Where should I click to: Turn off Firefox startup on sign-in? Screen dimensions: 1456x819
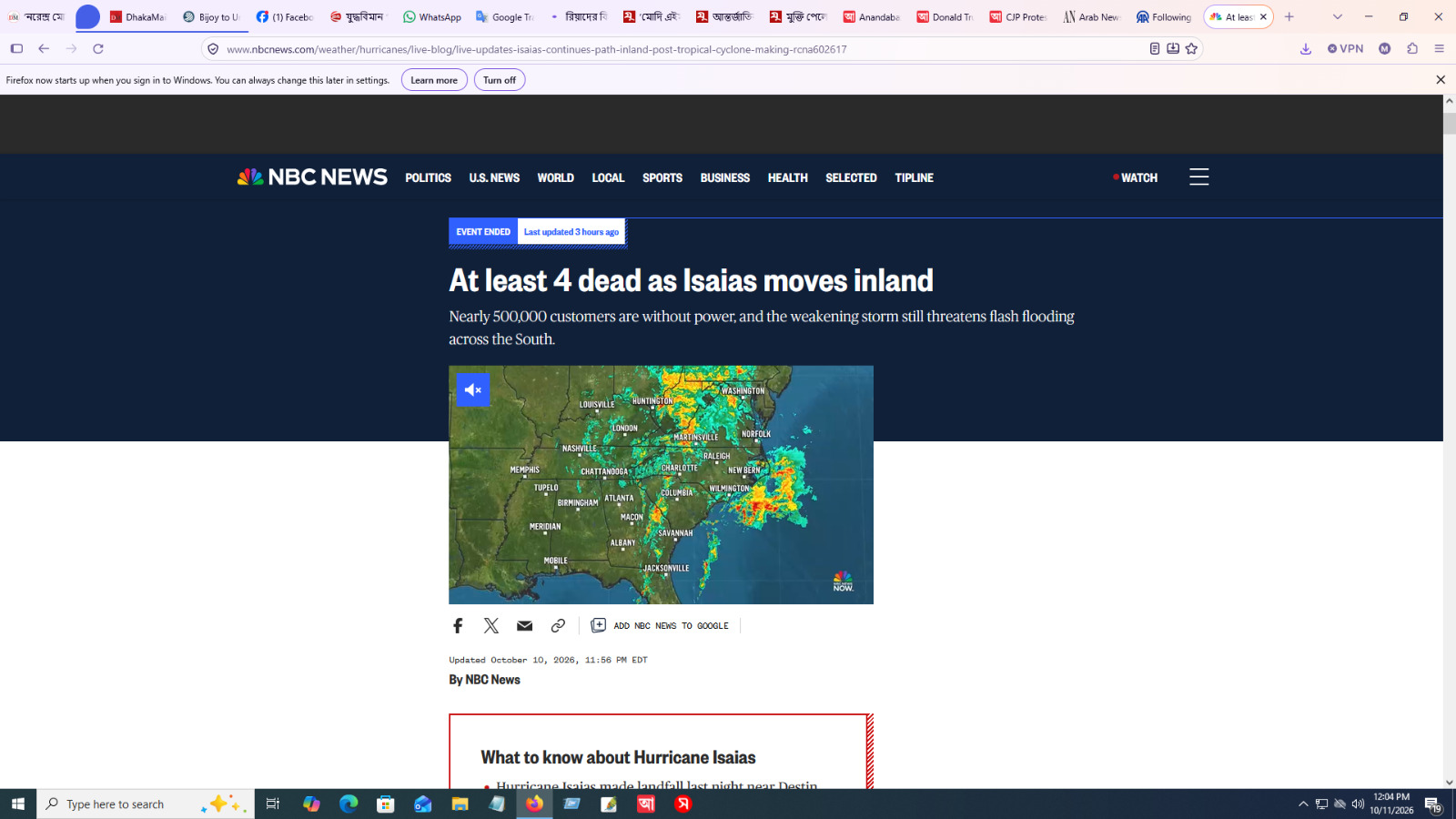(500, 80)
